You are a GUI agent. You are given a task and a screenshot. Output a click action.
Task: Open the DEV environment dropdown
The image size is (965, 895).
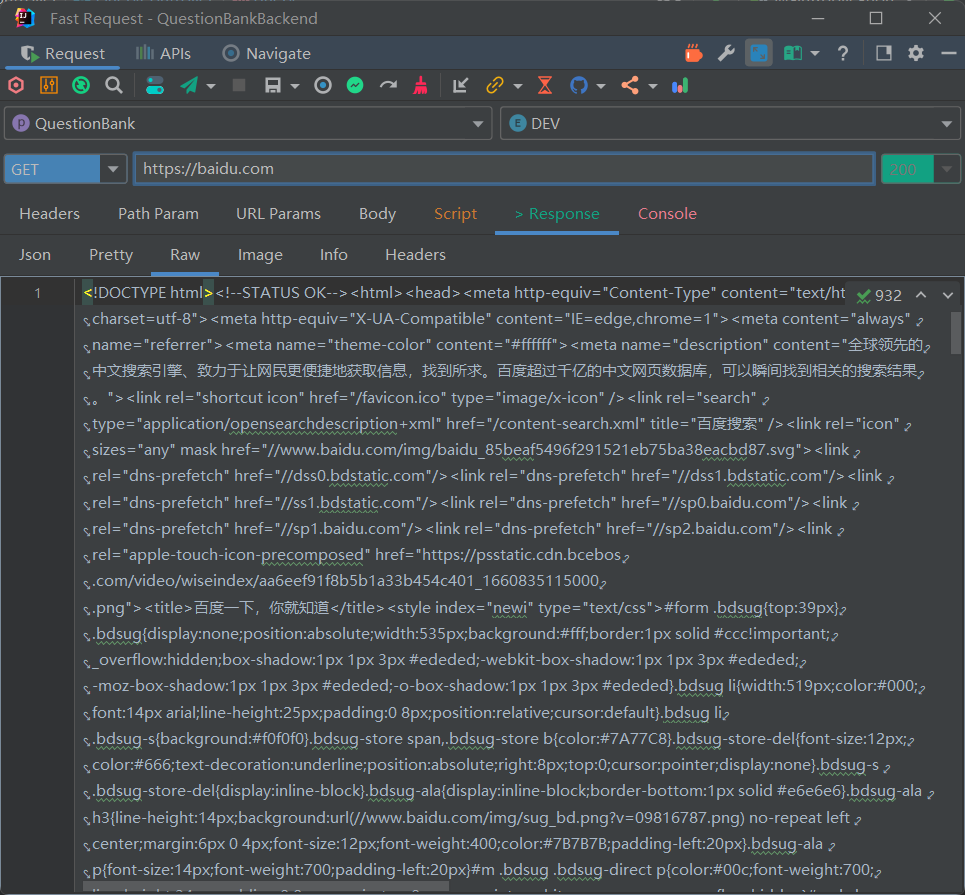click(730, 124)
